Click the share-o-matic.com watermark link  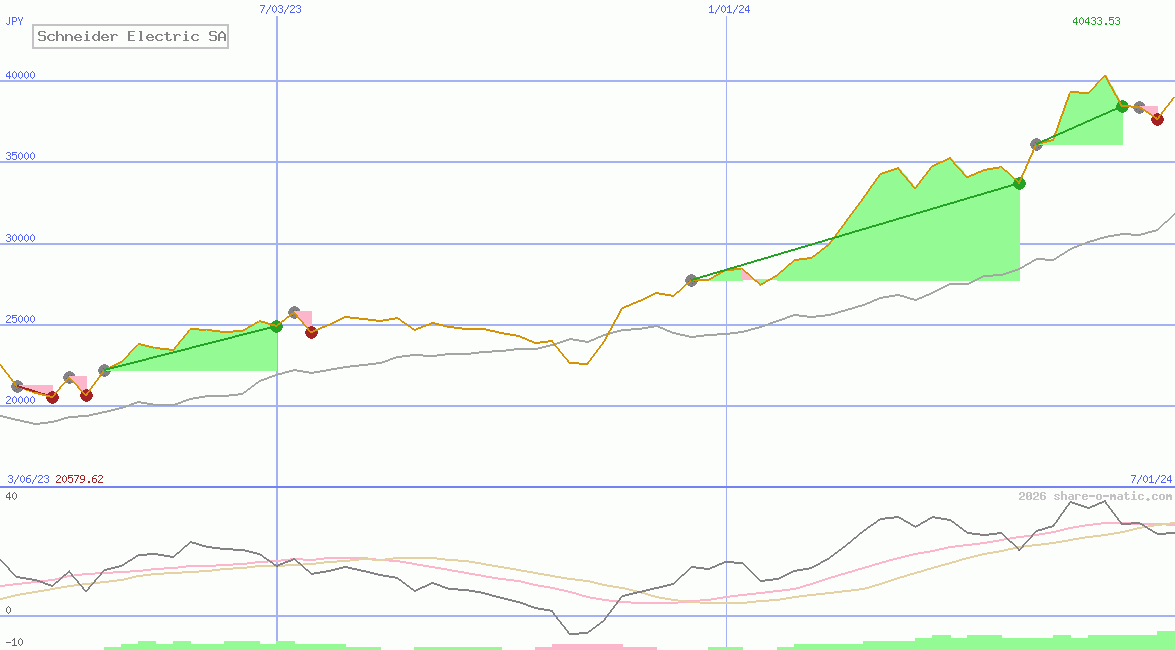pos(1095,496)
